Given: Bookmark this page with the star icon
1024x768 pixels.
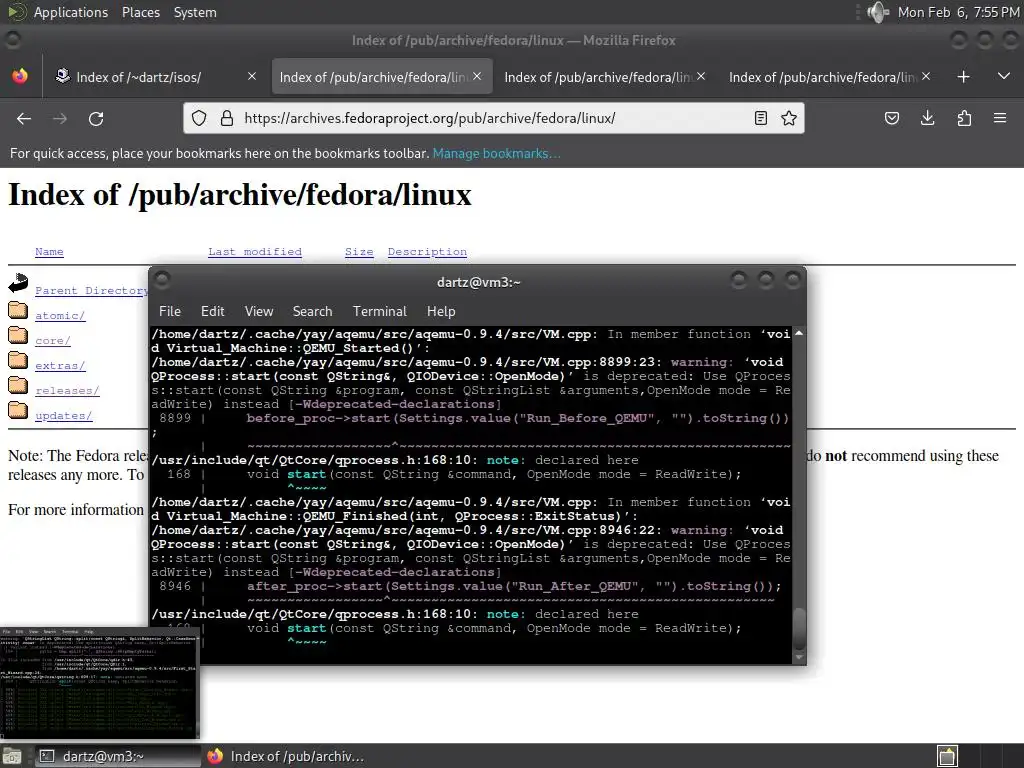Looking at the screenshot, I should 789,118.
